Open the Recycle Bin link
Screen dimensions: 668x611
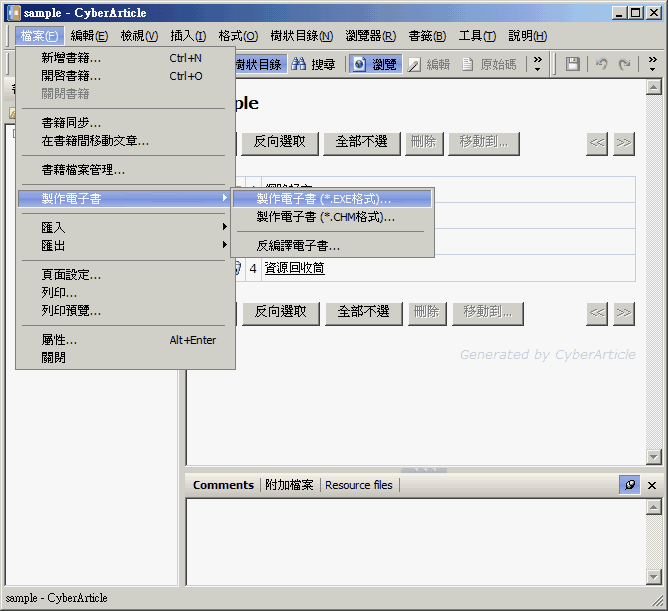(x=294, y=269)
